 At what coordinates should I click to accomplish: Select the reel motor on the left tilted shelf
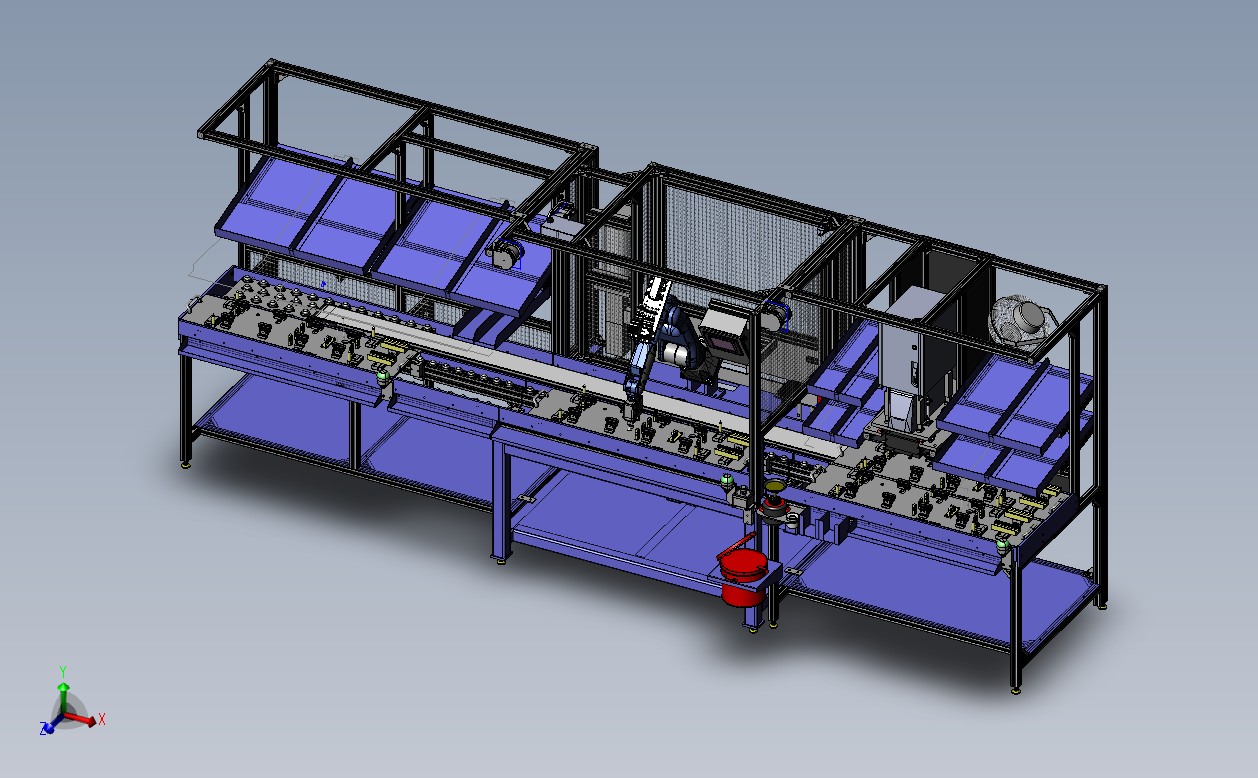tap(504, 254)
